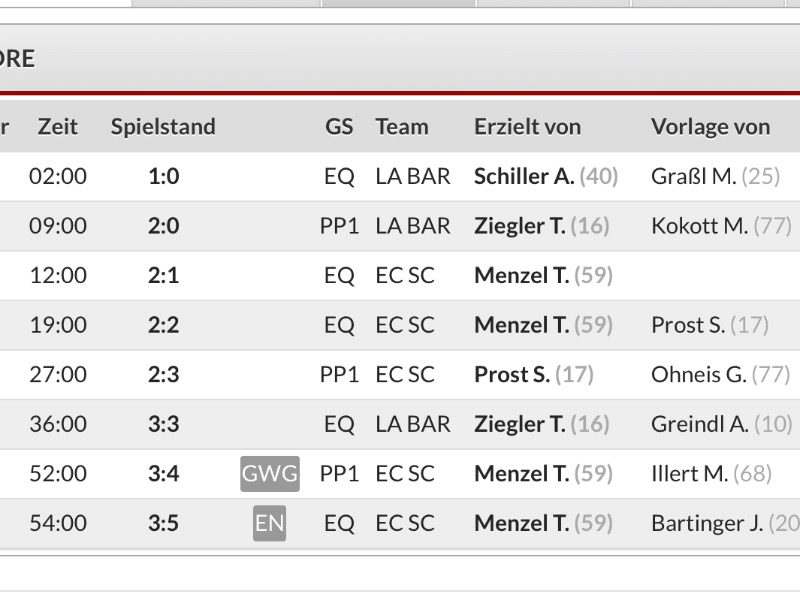The image size is (800, 600).
Task: Open scorer Schiller A. player link
Action: pos(524,176)
